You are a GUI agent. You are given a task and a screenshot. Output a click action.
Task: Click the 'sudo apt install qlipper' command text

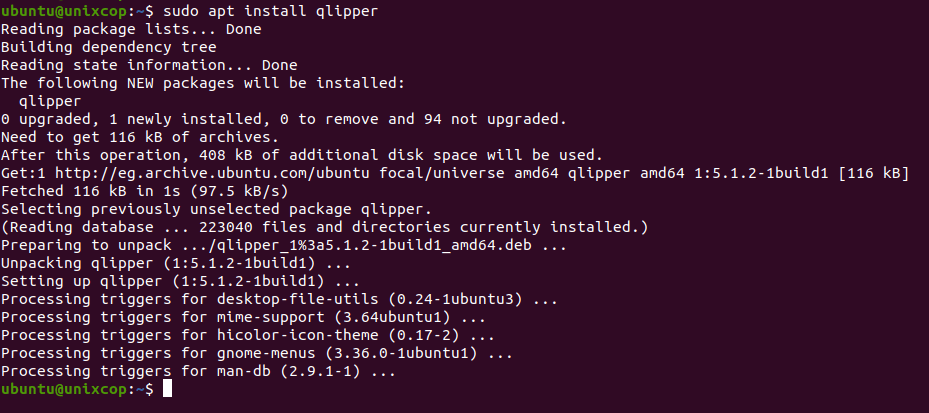pyautogui.click(x=270, y=11)
